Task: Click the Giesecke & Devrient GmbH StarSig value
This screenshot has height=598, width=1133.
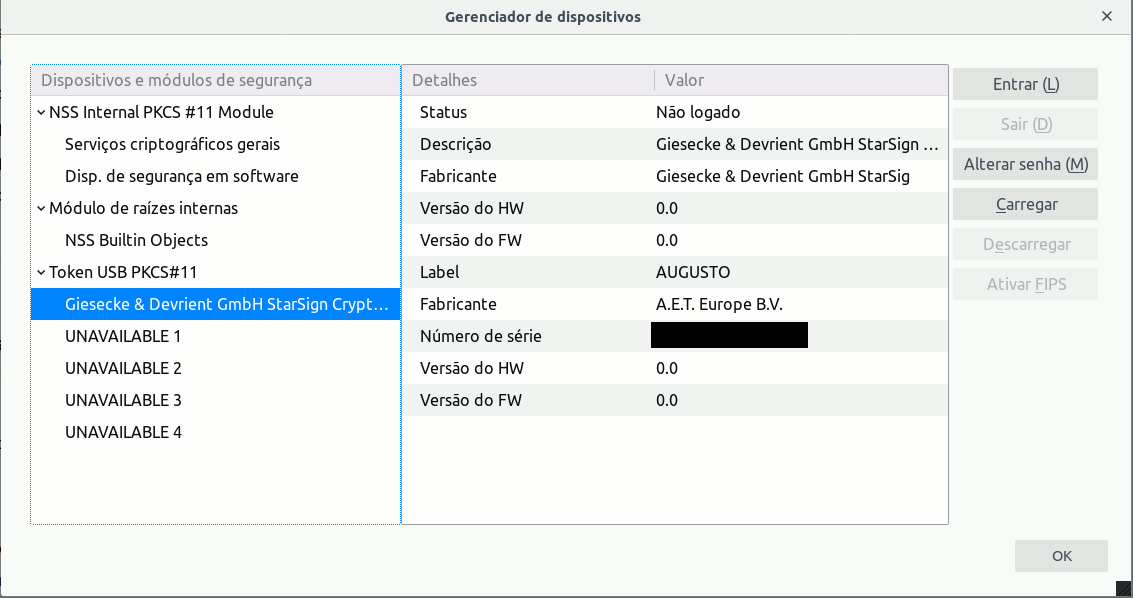Action: (783, 176)
